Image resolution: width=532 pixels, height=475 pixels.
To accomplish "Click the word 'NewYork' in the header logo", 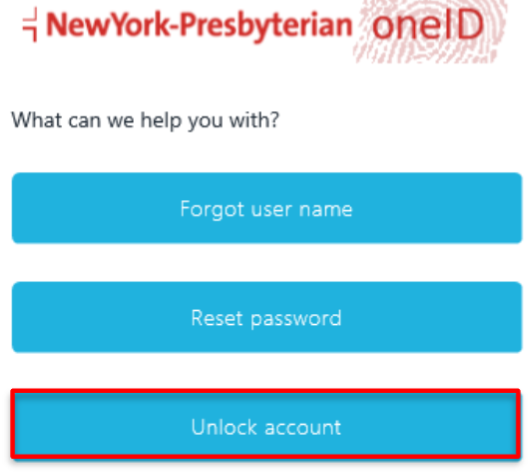I will (108, 24).
